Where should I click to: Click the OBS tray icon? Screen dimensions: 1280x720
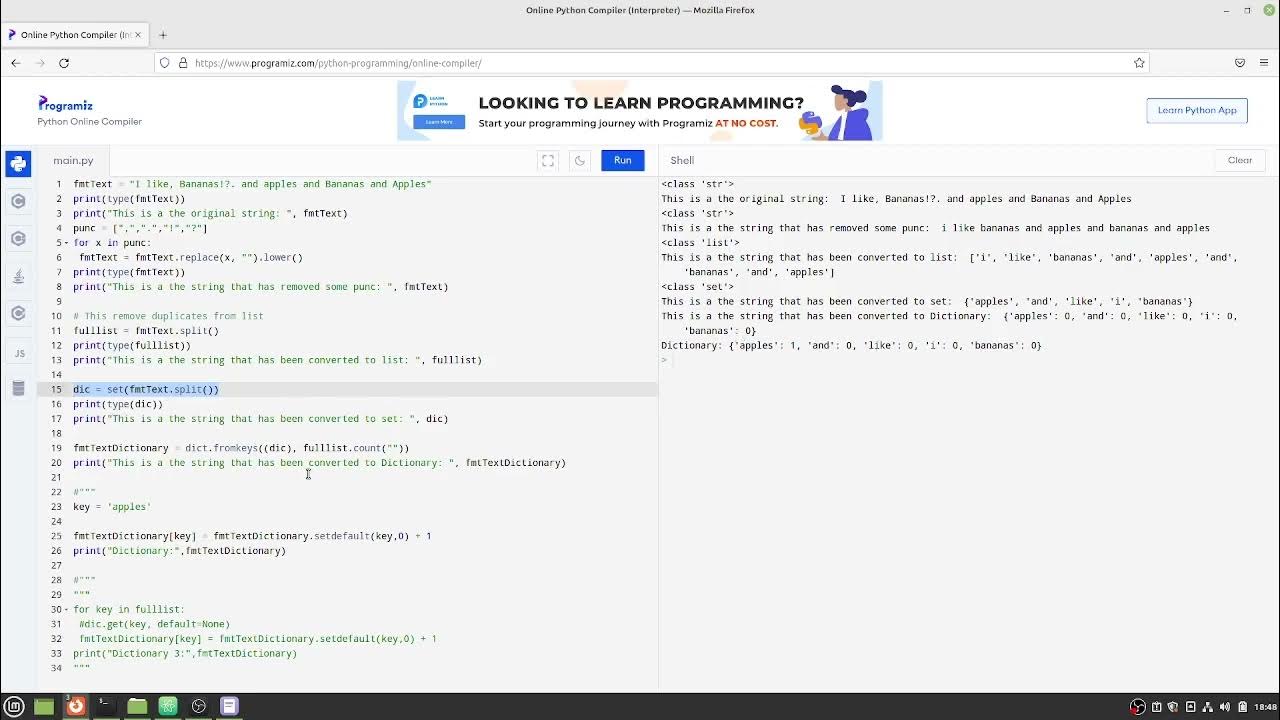(x=1138, y=707)
